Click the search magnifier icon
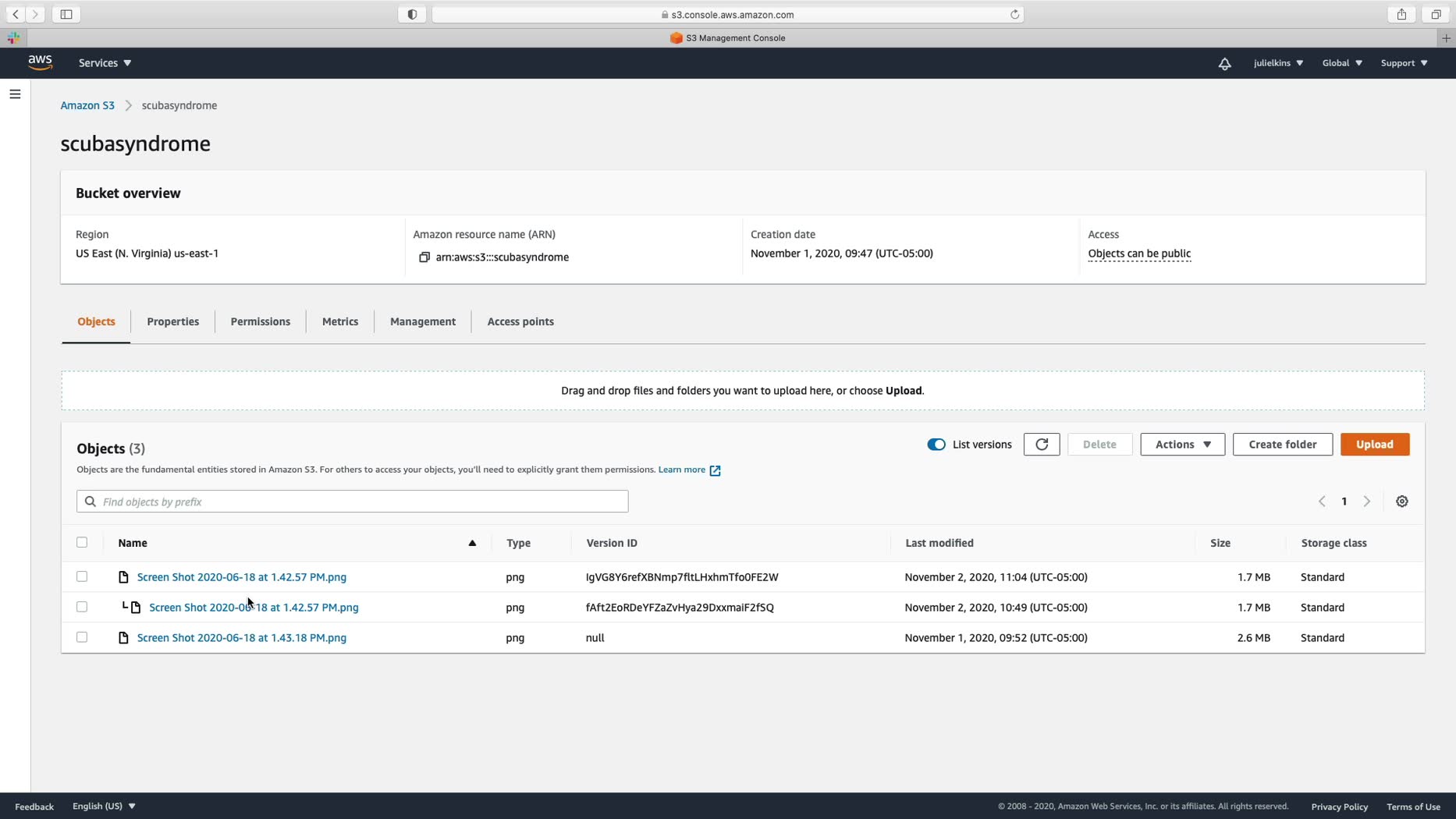This screenshot has width=1456, height=819. [x=91, y=502]
